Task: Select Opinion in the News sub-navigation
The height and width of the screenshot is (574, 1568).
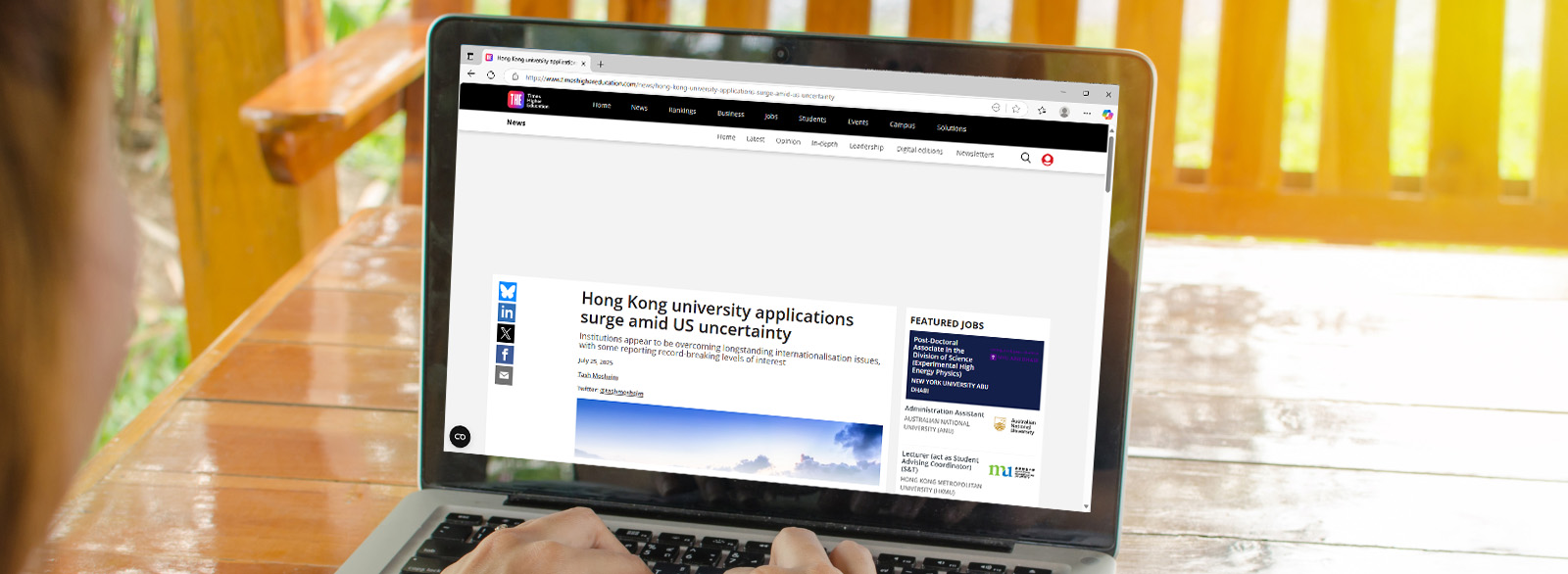Action: pyautogui.click(x=788, y=141)
